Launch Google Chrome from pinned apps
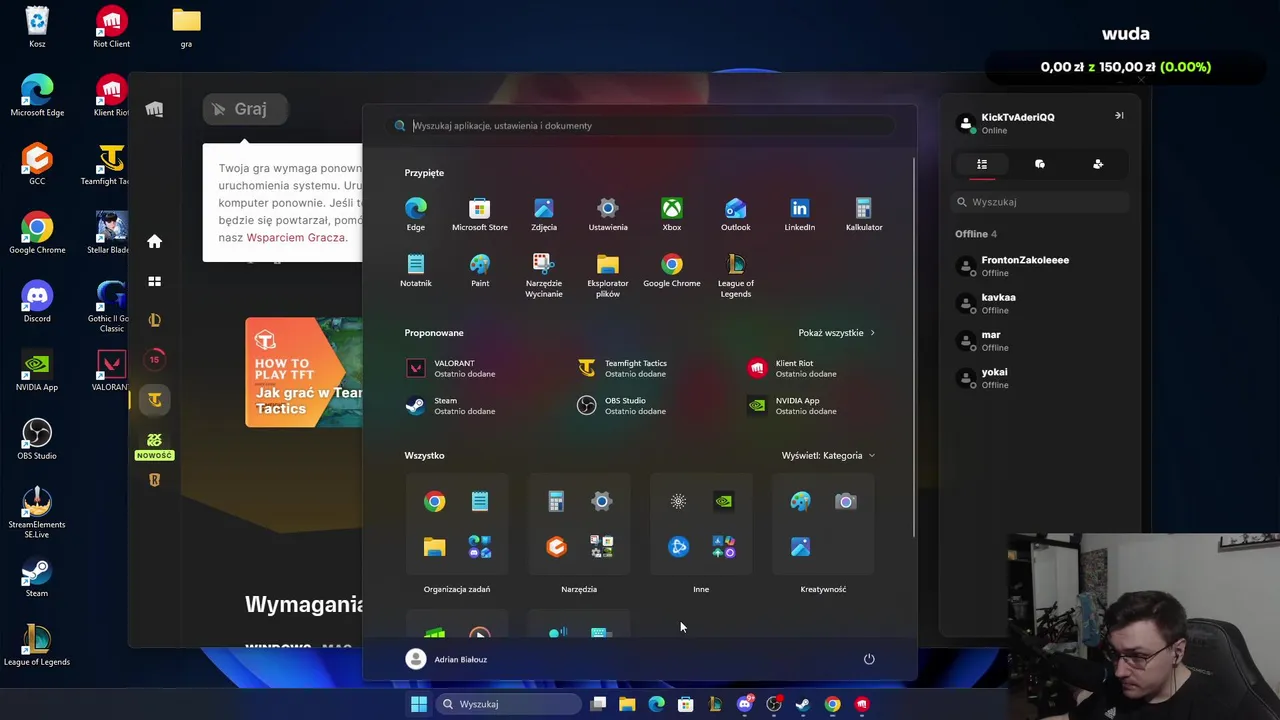 [672, 270]
